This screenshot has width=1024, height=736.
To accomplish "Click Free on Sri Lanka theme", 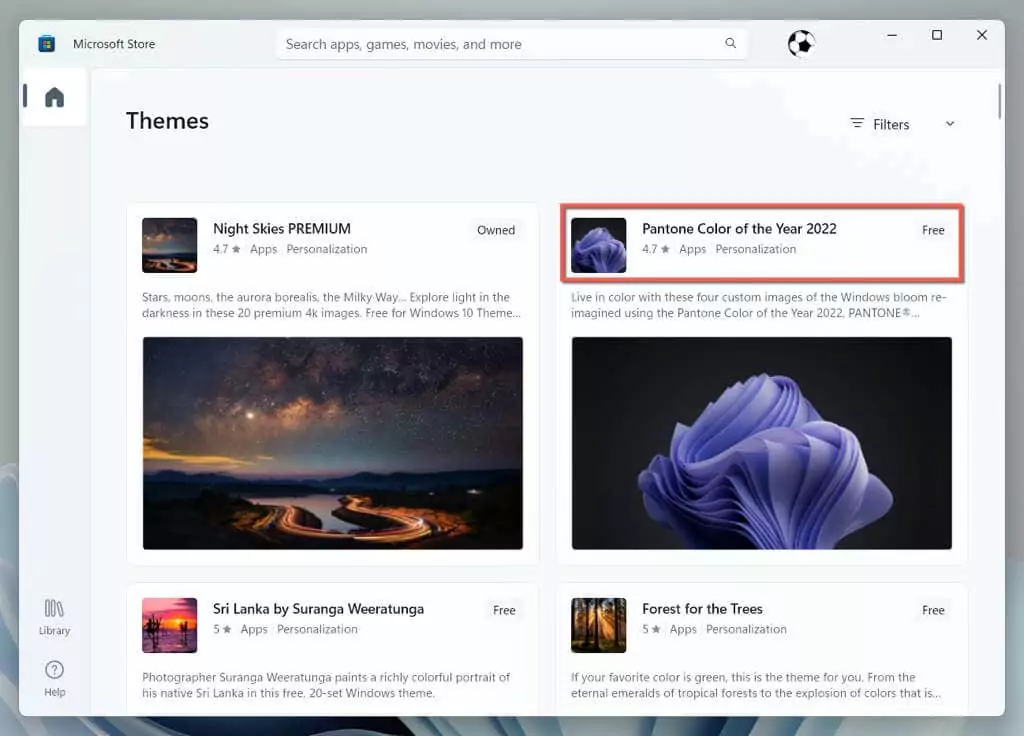I will click(504, 610).
